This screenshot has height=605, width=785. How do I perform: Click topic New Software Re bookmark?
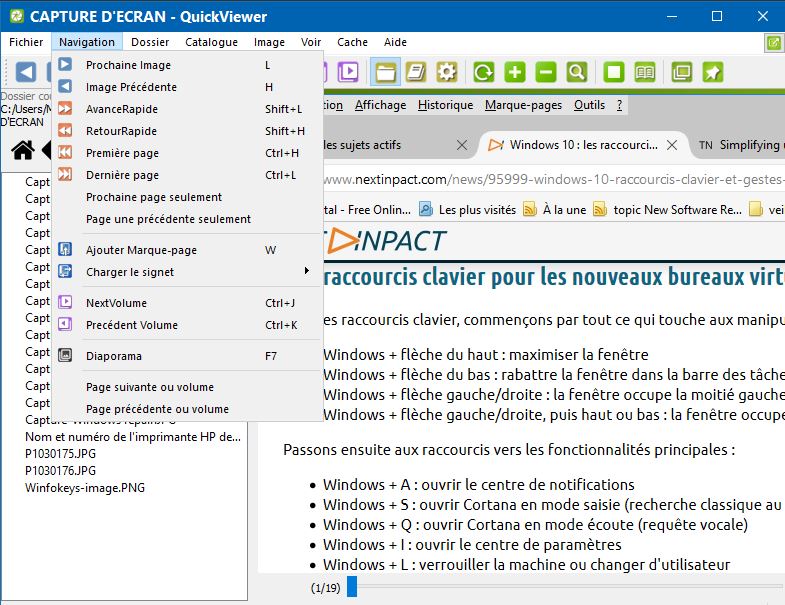pyautogui.click(x=667, y=210)
